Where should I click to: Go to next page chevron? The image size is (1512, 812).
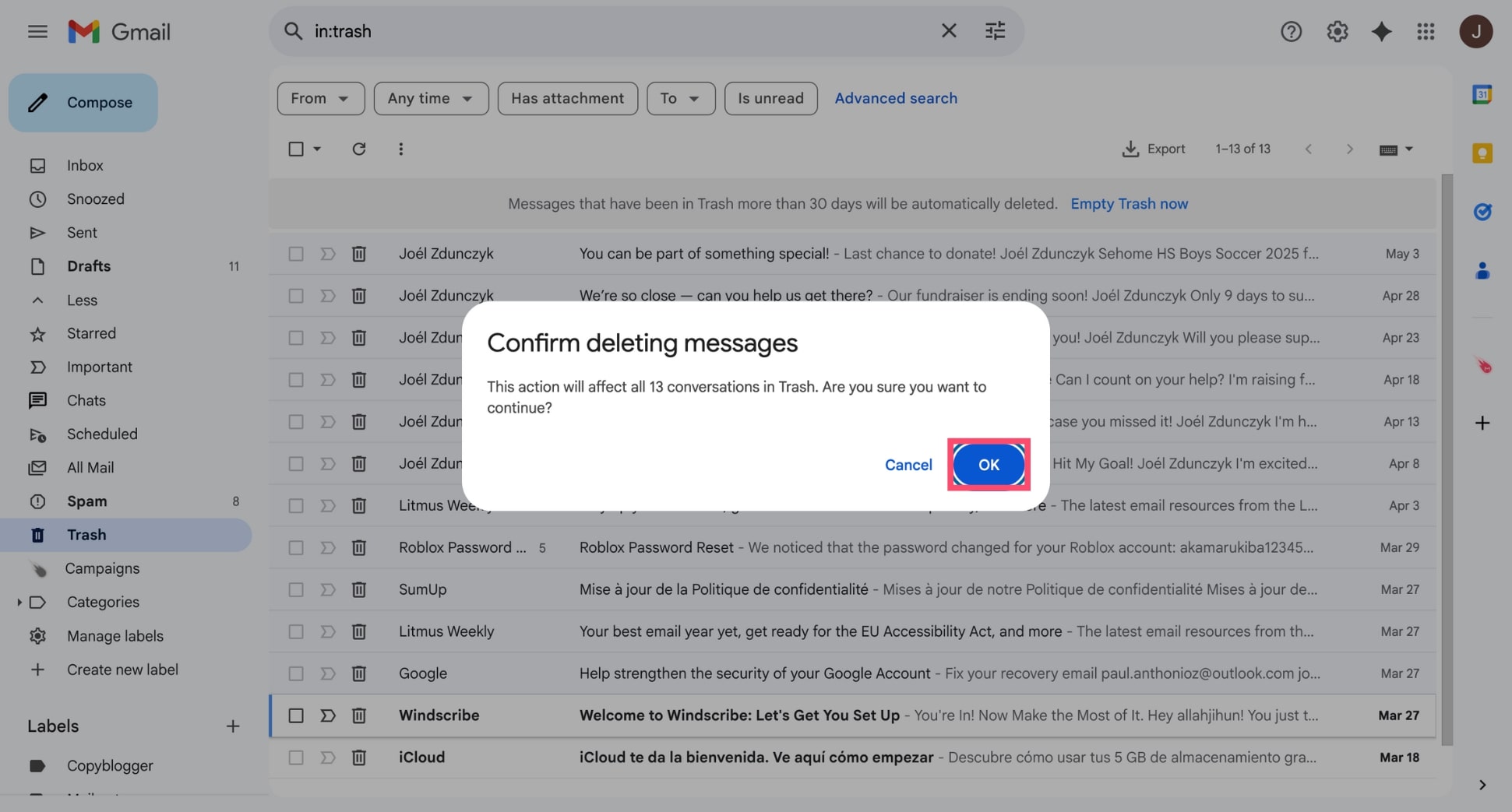pos(1349,149)
